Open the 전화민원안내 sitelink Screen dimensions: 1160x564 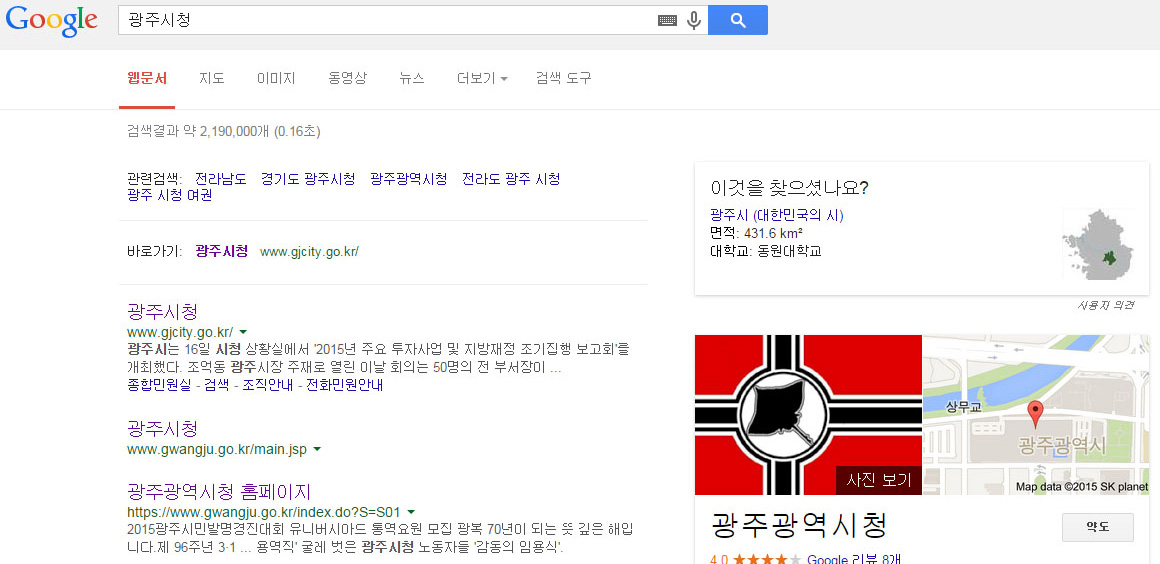click(345, 386)
